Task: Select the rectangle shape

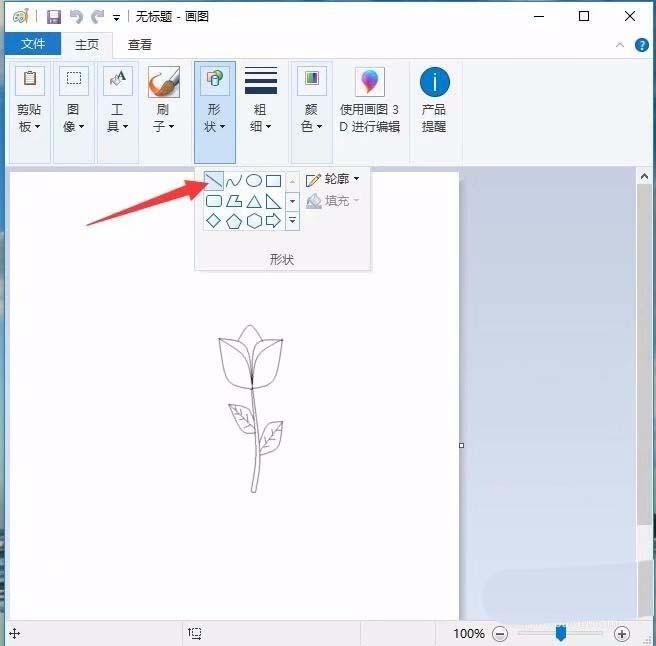Action: [274, 181]
